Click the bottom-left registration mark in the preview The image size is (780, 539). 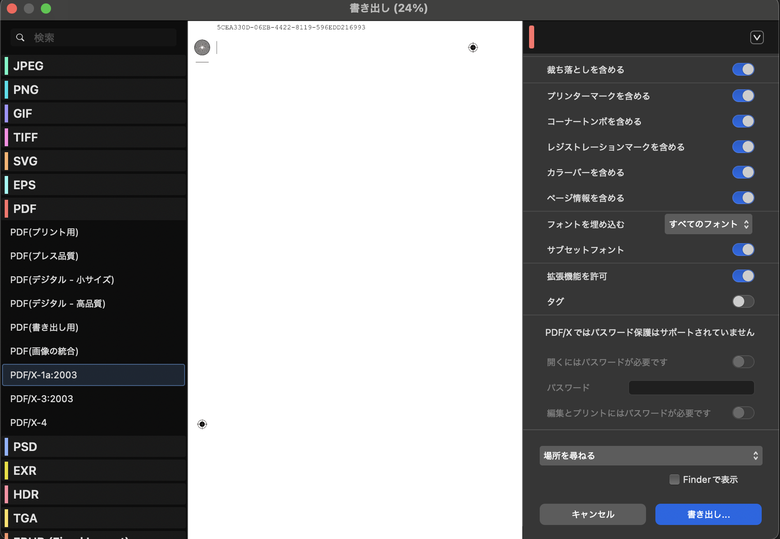[202, 424]
